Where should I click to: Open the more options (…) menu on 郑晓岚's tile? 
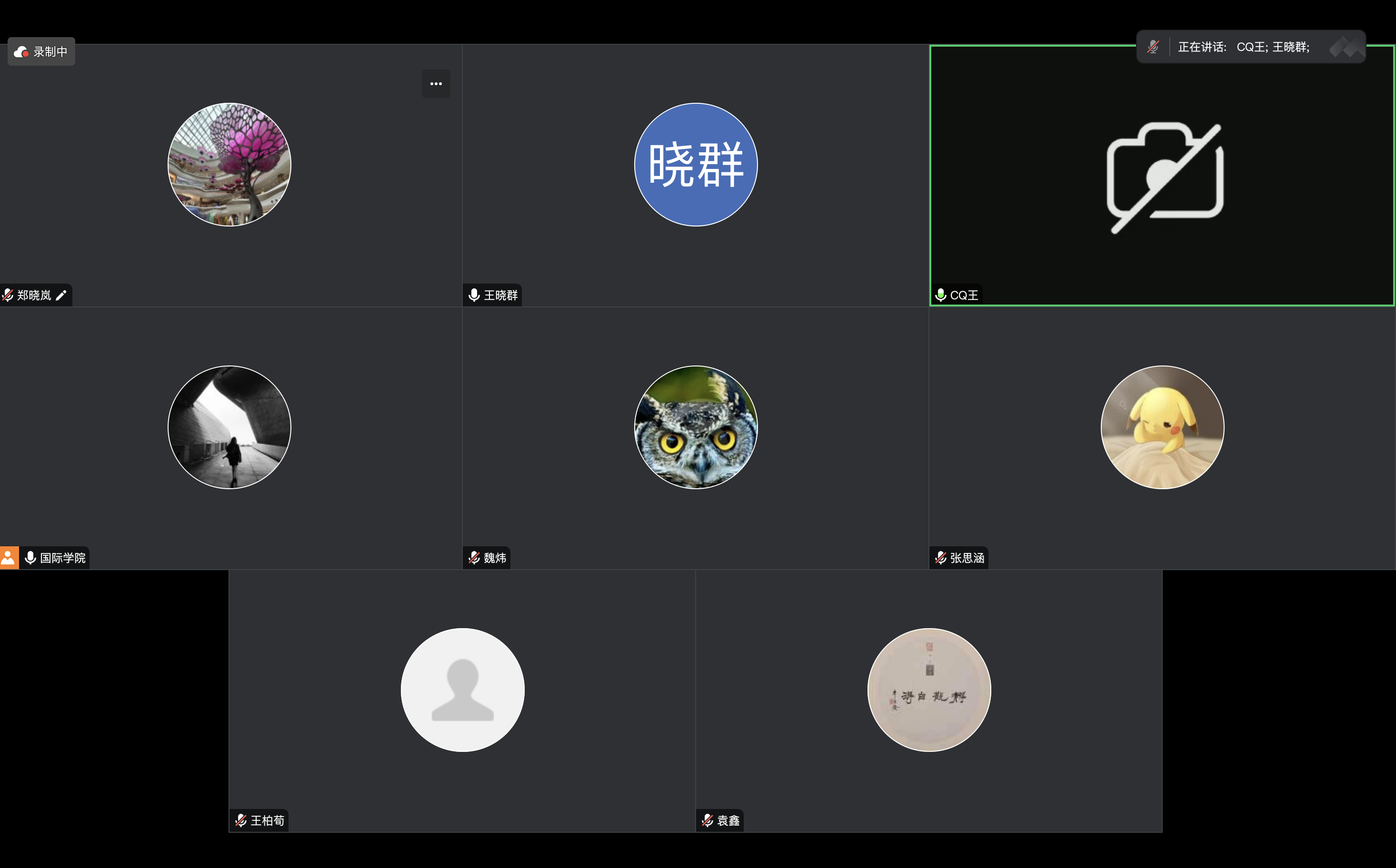tap(436, 83)
